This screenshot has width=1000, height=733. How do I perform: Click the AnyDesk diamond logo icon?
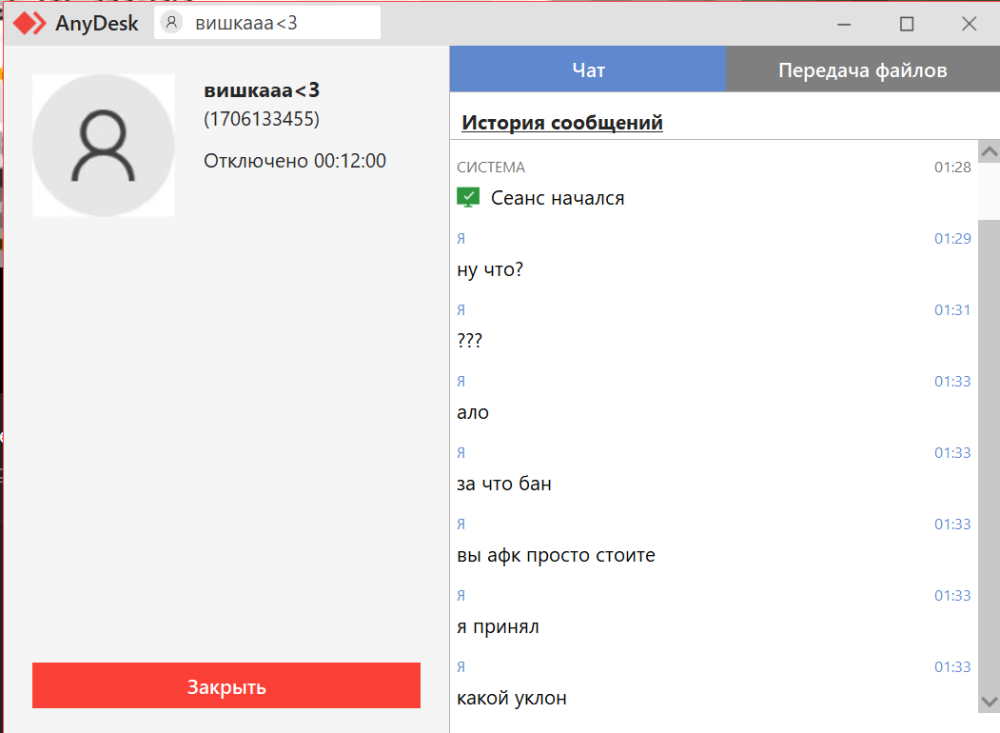pos(26,22)
